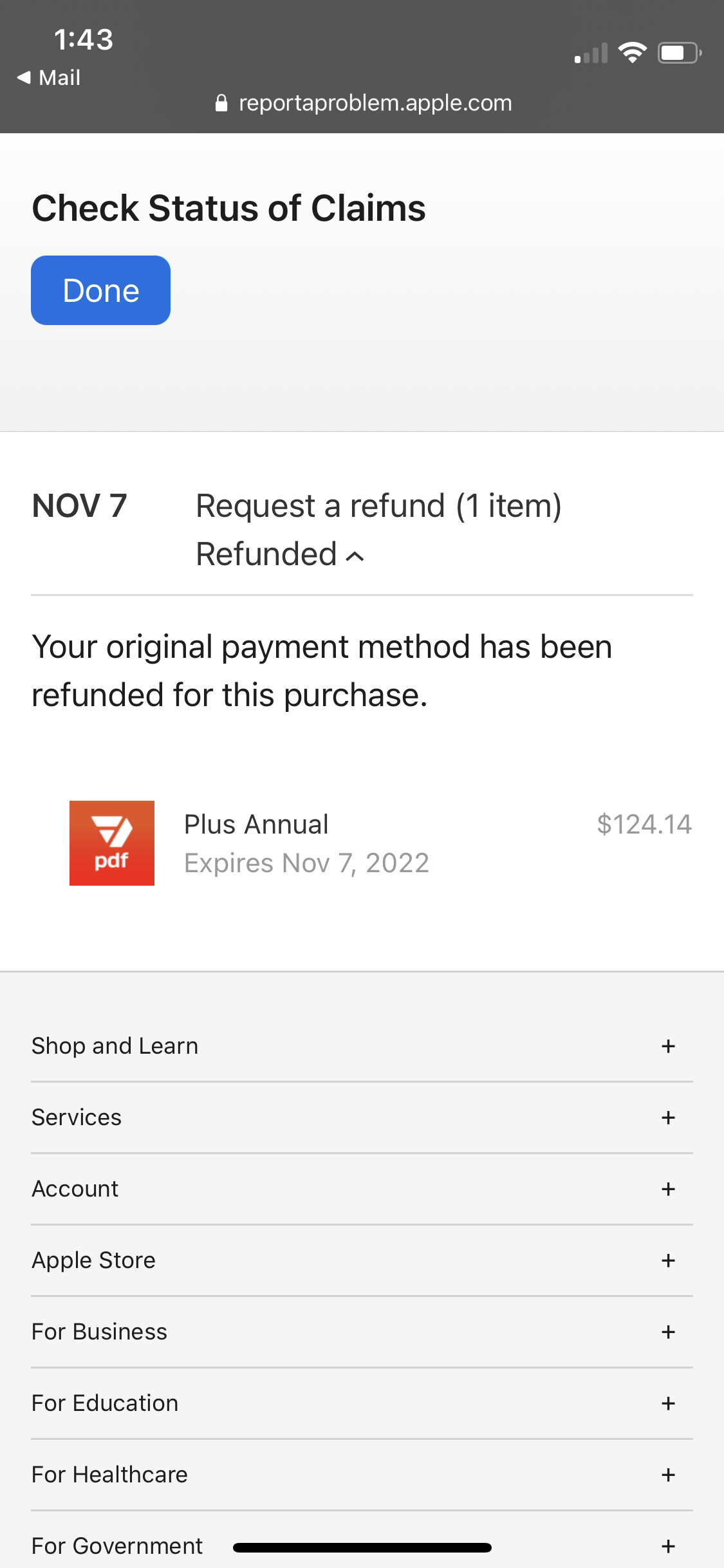This screenshot has height=1568, width=724.
Task: Tap the Wi-Fi status icon
Action: [632, 53]
